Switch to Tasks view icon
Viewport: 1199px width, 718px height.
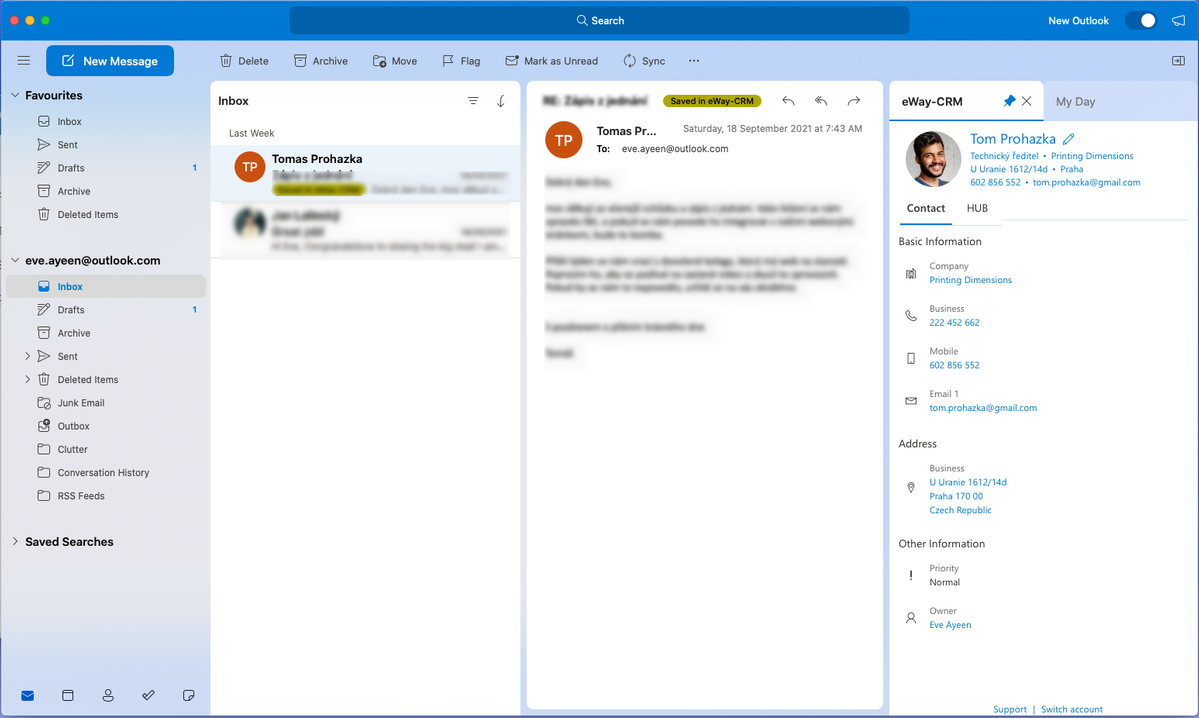point(148,695)
